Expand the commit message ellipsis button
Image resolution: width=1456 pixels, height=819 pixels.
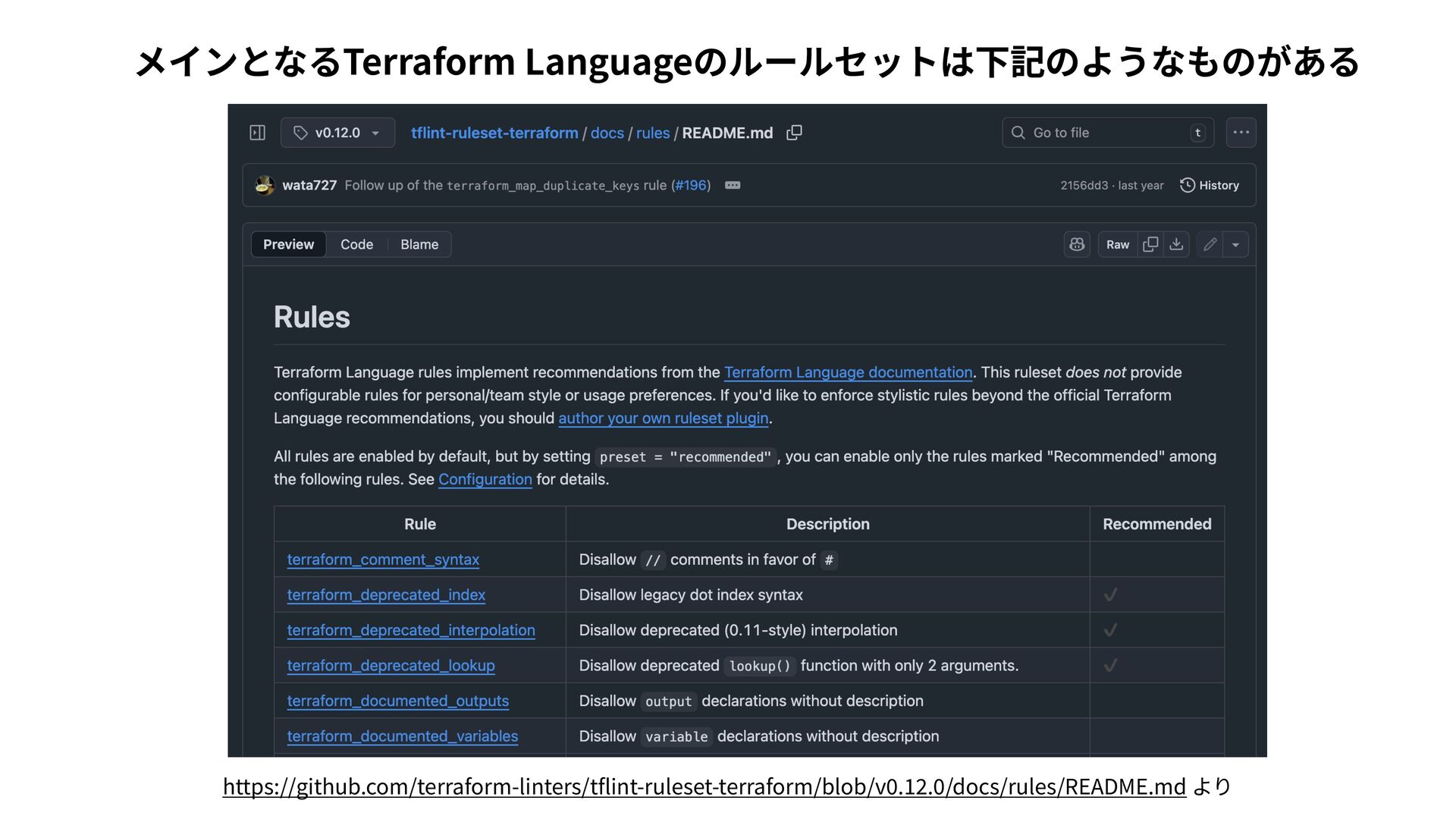point(732,185)
